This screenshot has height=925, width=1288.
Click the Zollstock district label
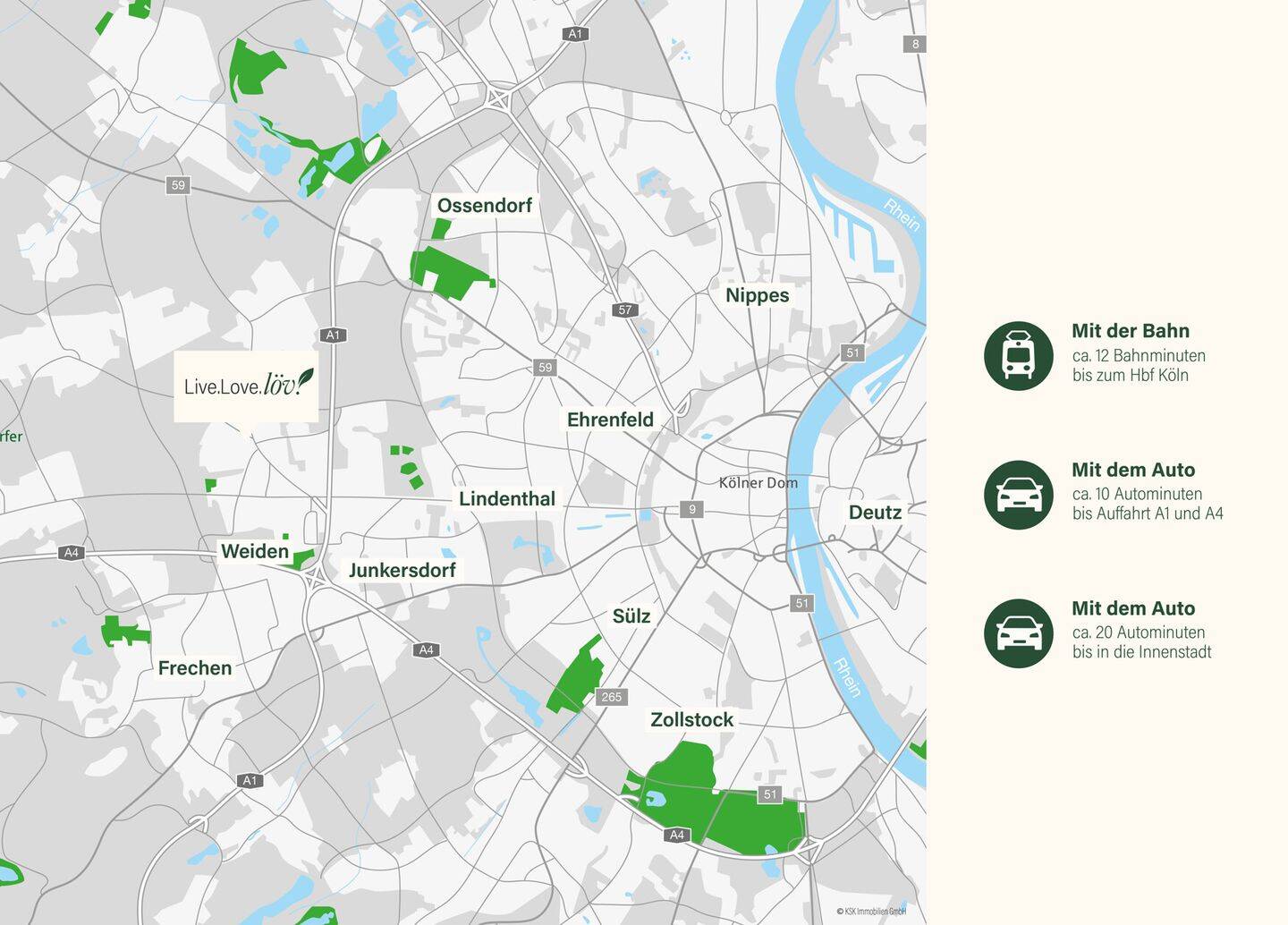pos(692,720)
